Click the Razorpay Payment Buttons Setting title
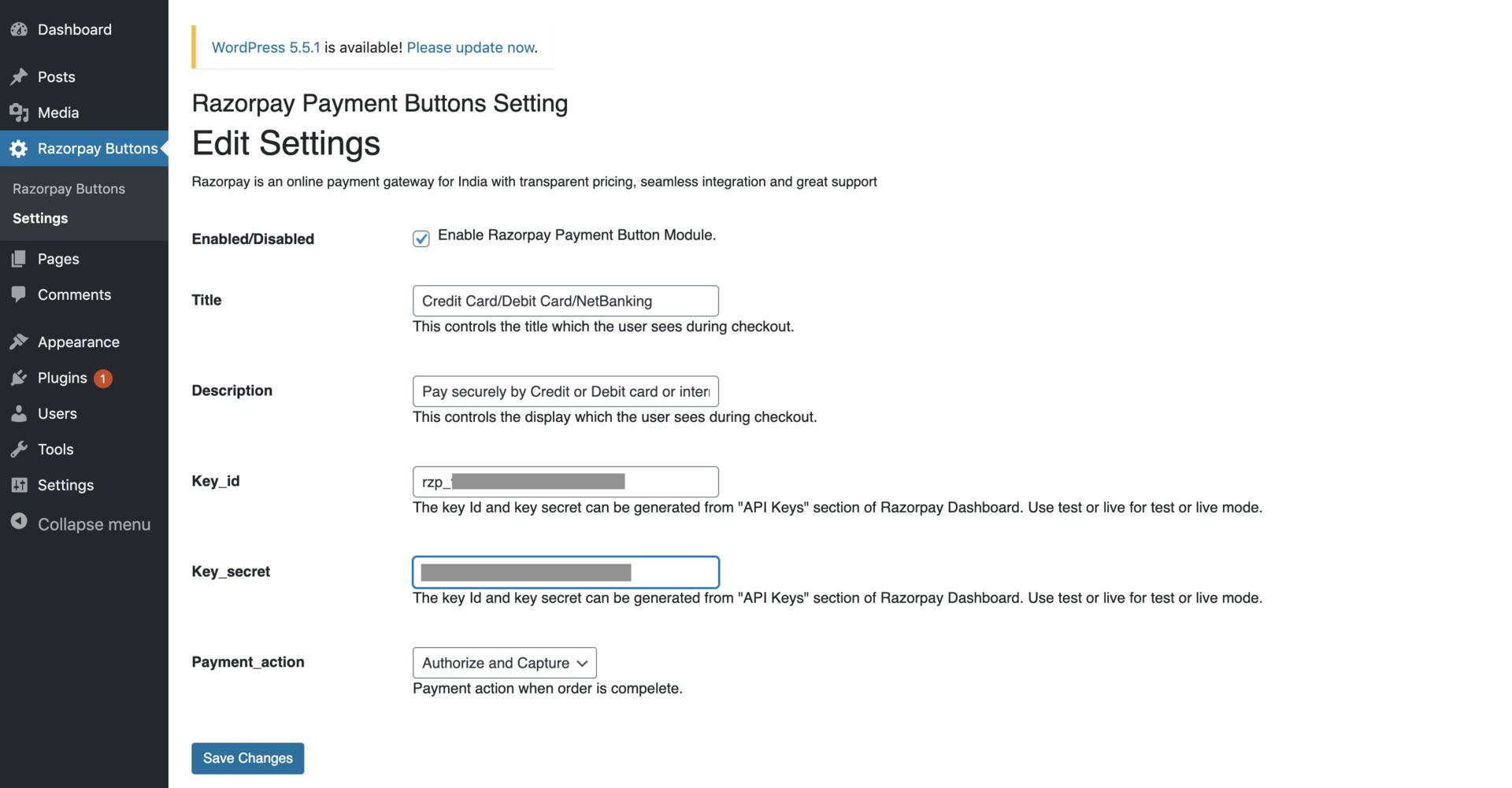Screen dimensions: 1512x788 [380, 103]
